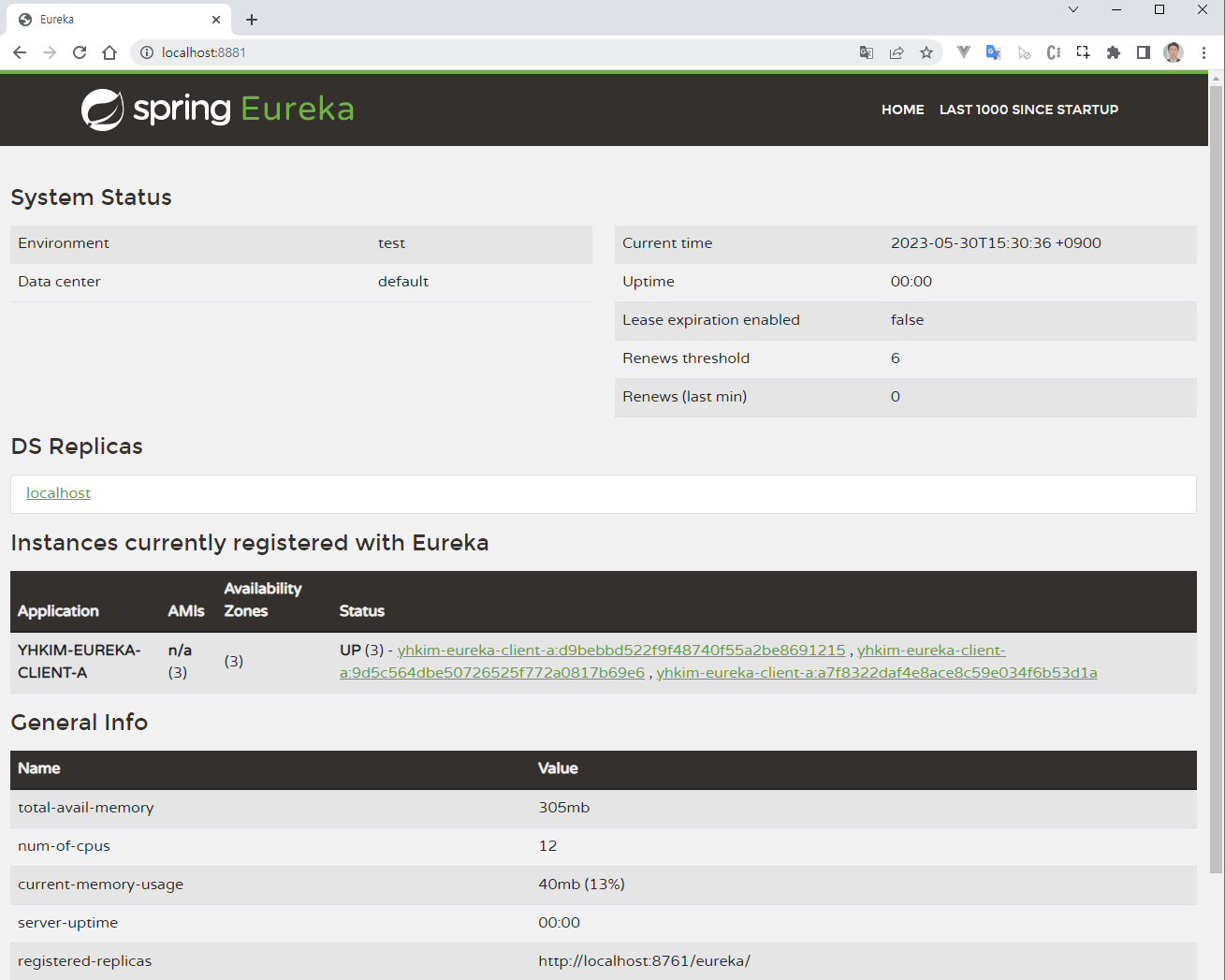This screenshot has height=980, width=1225.
Task: Open the Extensions puzzle menu
Action: (x=1114, y=52)
